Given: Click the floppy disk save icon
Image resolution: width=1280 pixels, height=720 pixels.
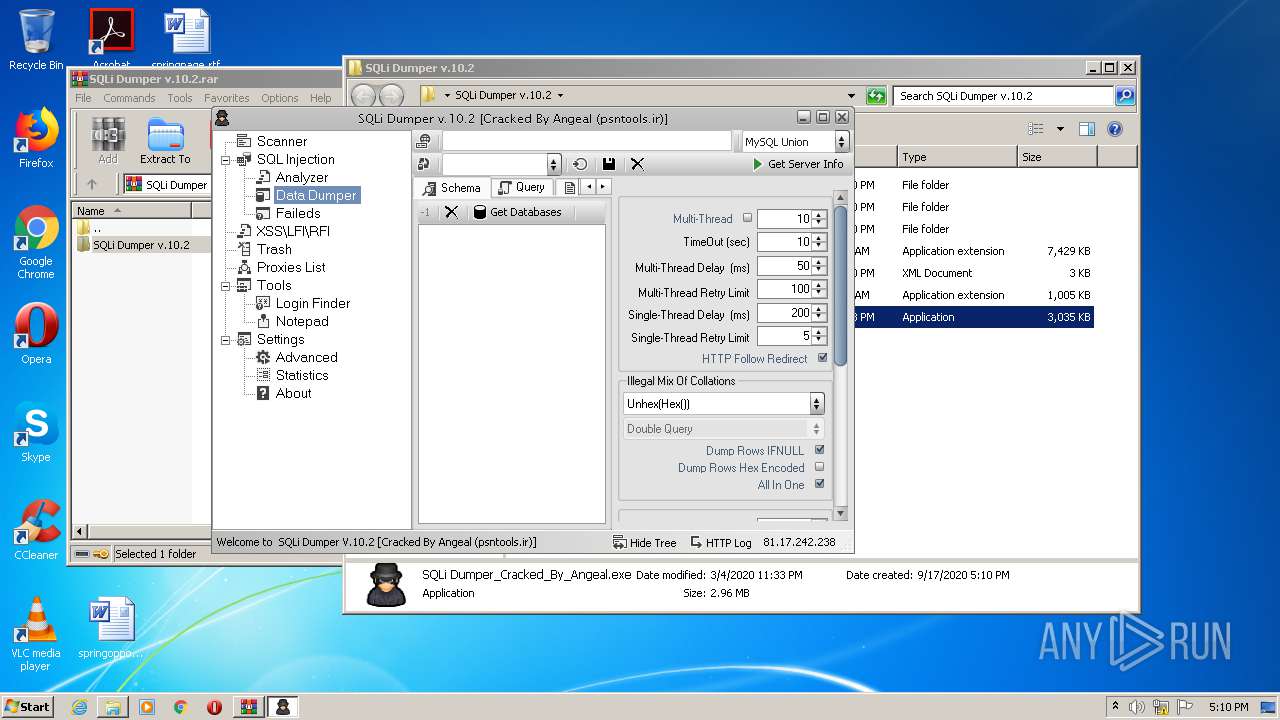Looking at the screenshot, I should click(x=608, y=164).
